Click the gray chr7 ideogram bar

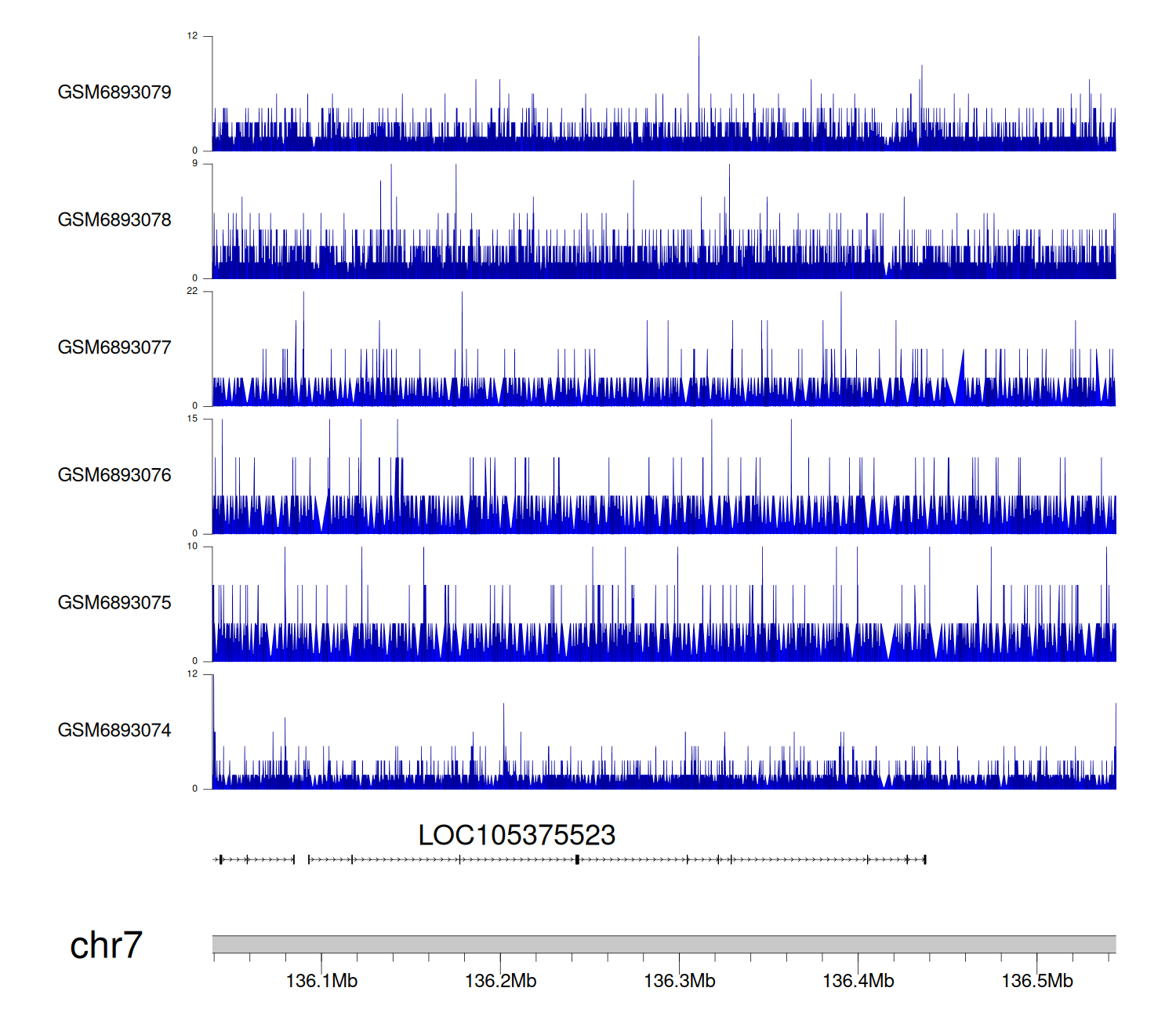(x=663, y=944)
